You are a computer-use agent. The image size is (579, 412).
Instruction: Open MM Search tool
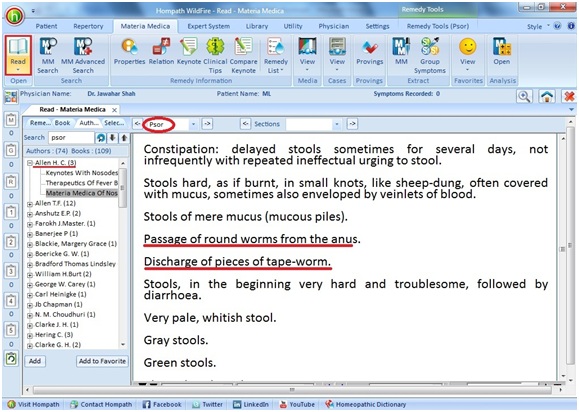48,55
